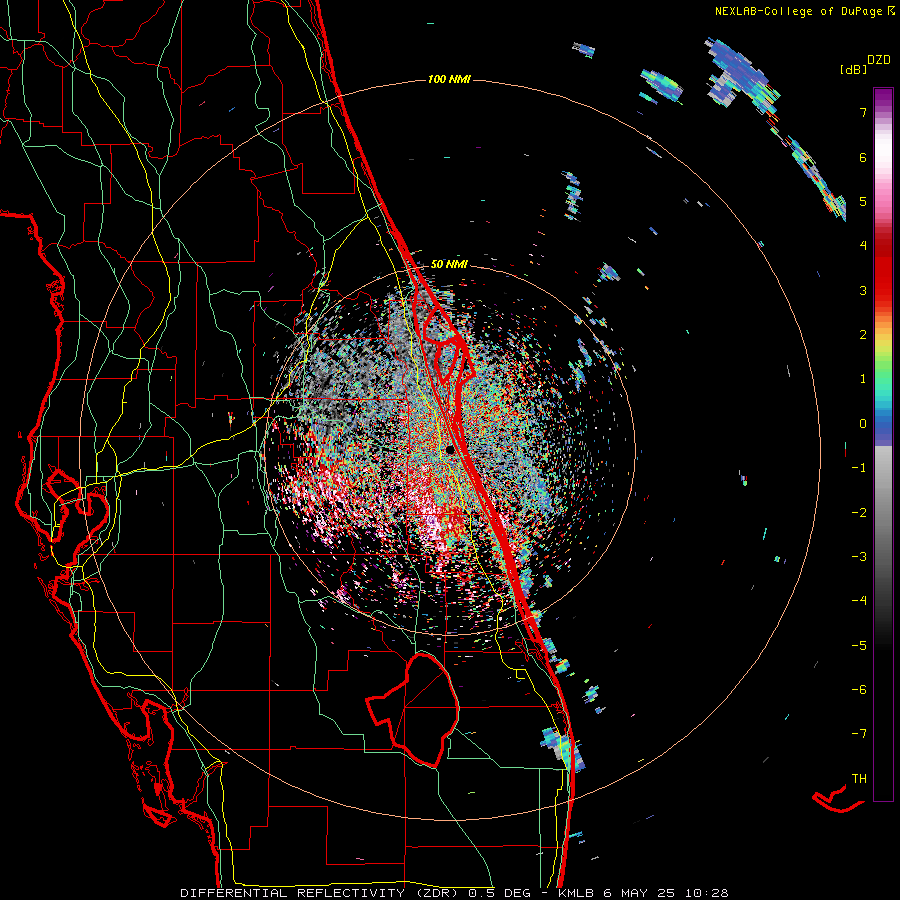Click the 6 value on color scale
This screenshot has height=900, width=900.
coord(863,157)
